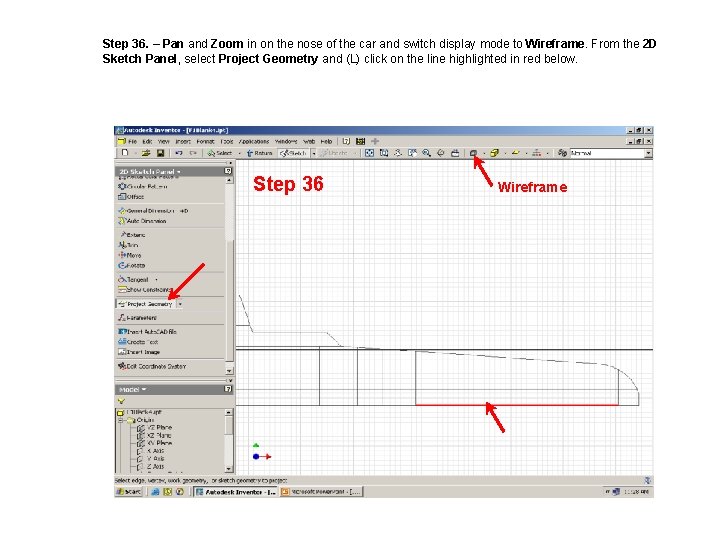
Task: Click the Insert Image tool
Action: [139, 352]
